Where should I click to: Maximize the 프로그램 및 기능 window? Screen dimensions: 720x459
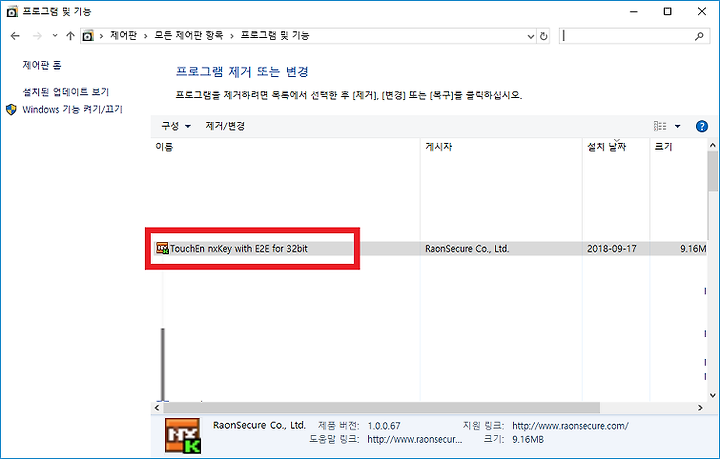point(668,11)
